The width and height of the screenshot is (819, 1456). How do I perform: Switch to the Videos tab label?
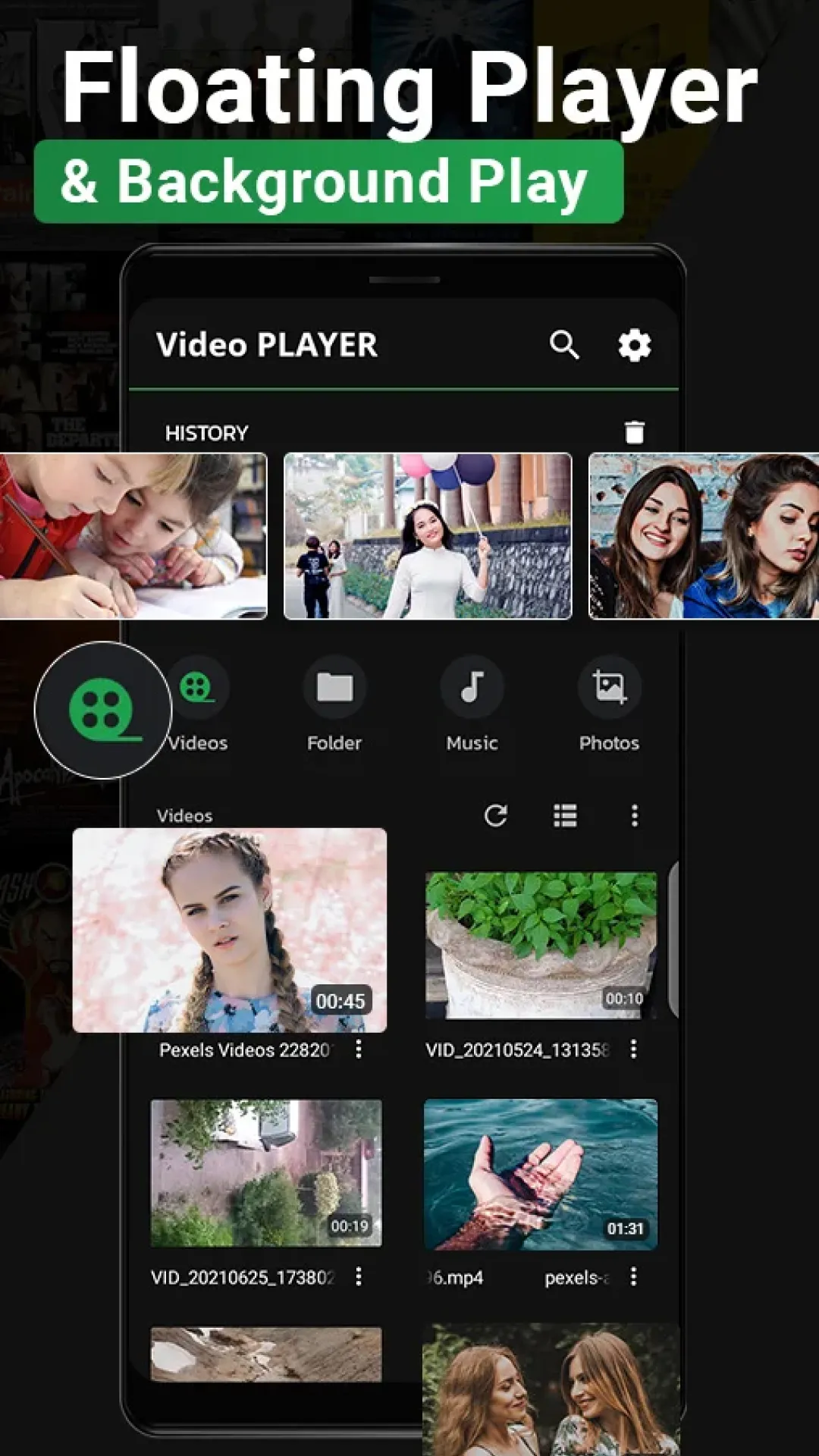pos(197,743)
